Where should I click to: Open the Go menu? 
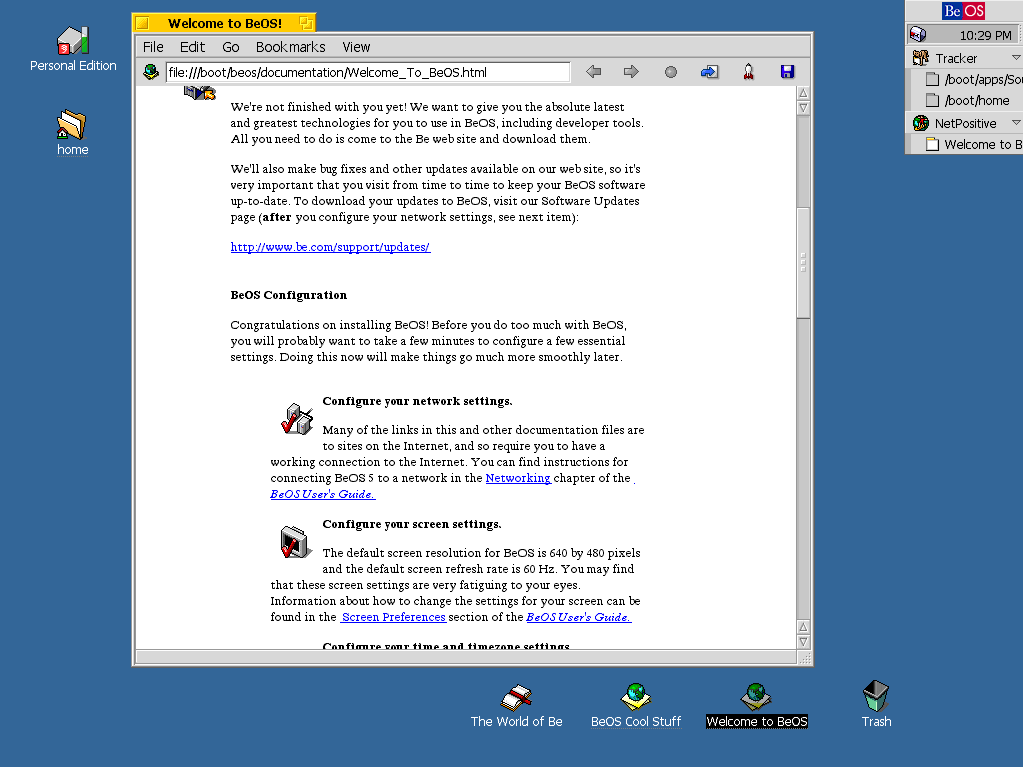(231, 47)
